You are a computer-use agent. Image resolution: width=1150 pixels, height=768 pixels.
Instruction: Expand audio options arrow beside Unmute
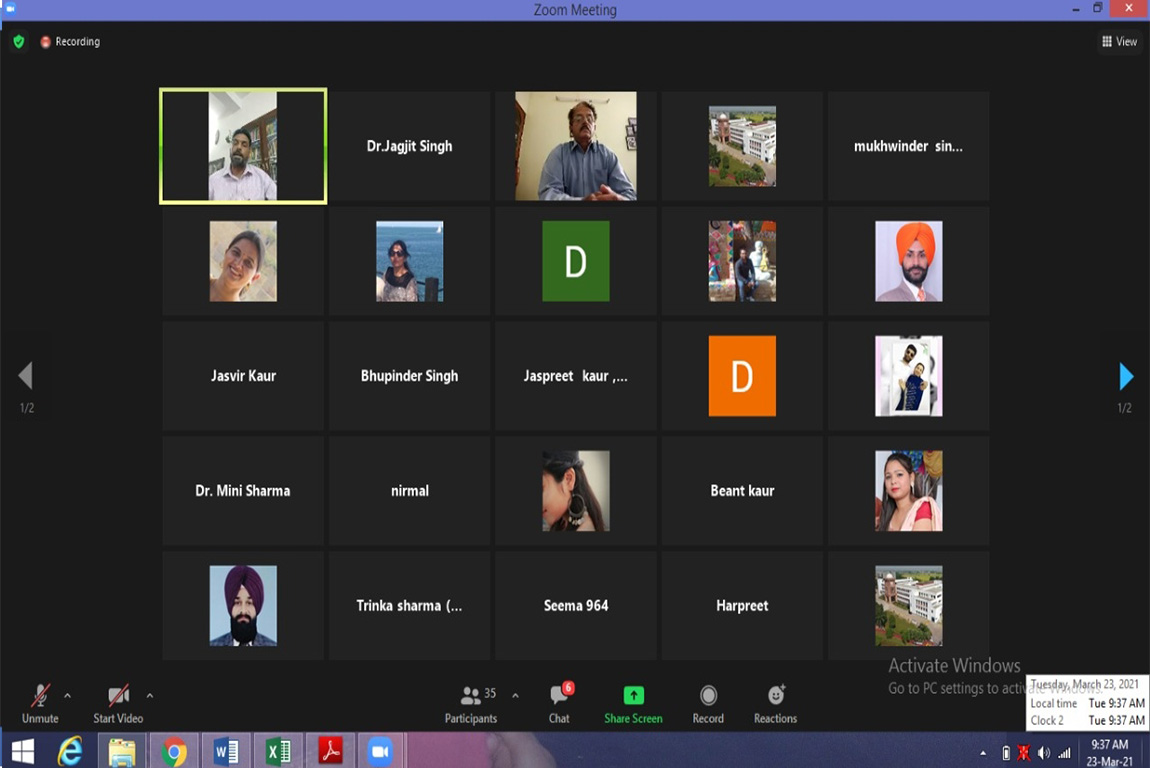[x=67, y=695]
